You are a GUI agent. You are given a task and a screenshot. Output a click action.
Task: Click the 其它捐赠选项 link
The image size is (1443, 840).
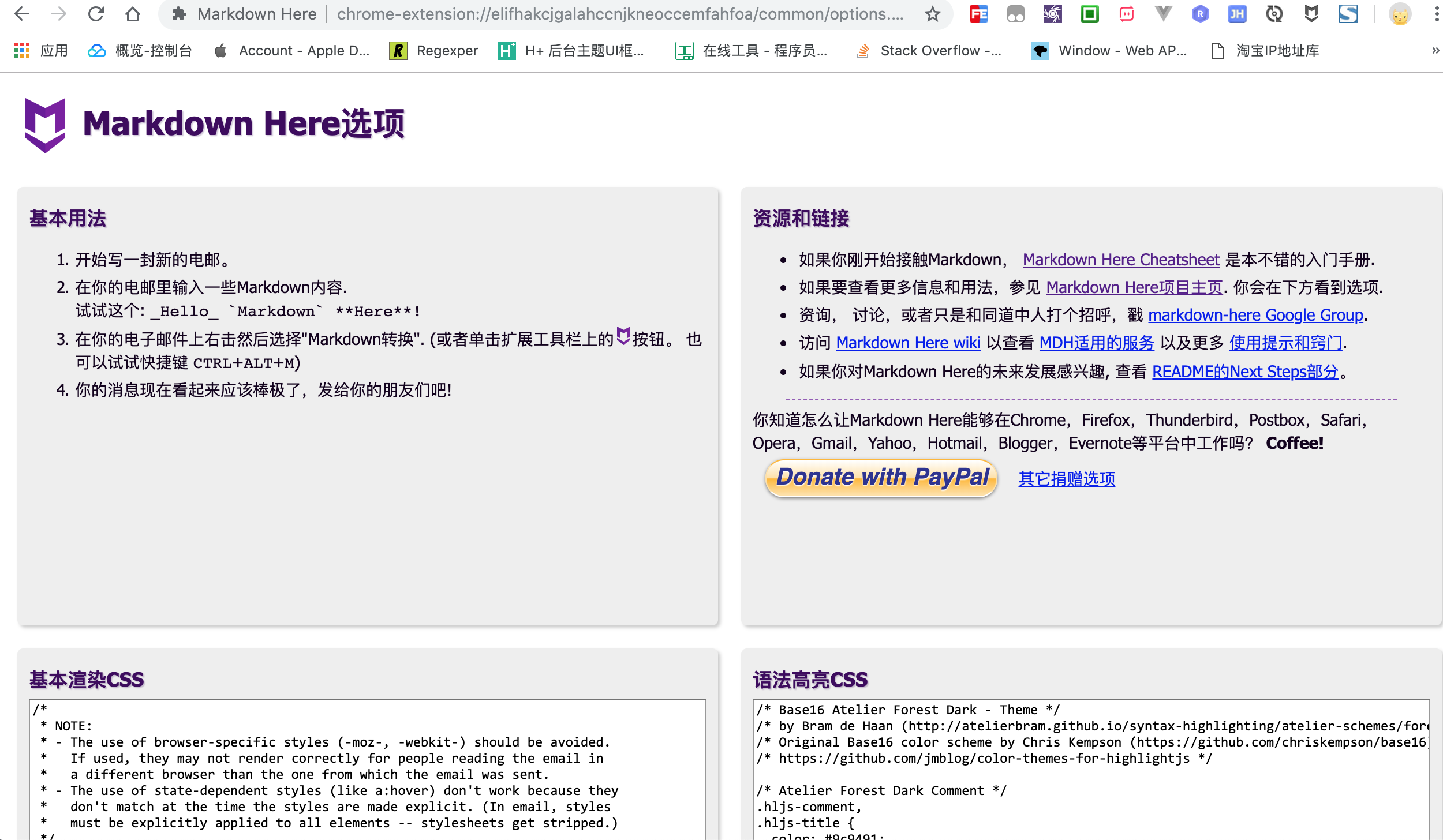tap(1067, 479)
